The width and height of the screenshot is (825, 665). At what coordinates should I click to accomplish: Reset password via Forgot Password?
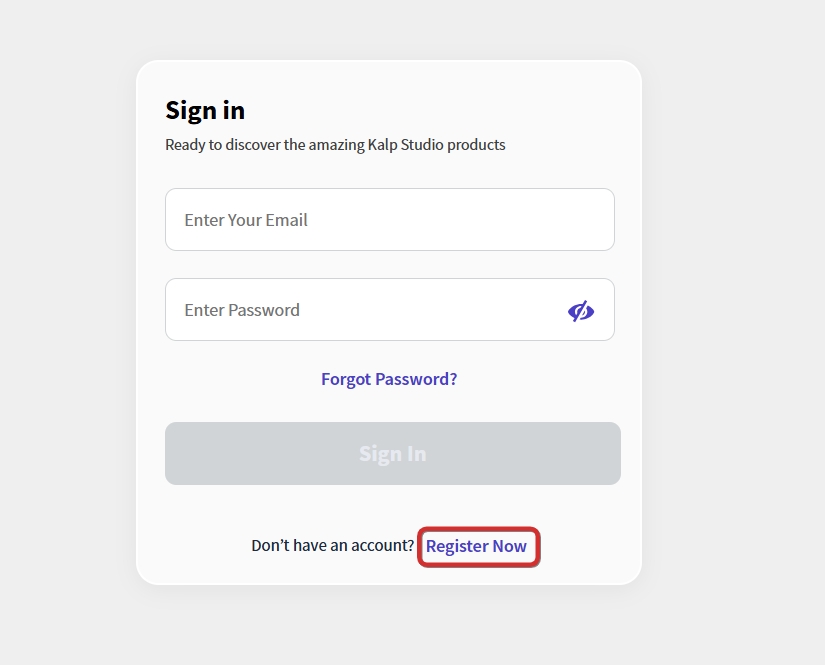(x=389, y=379)
